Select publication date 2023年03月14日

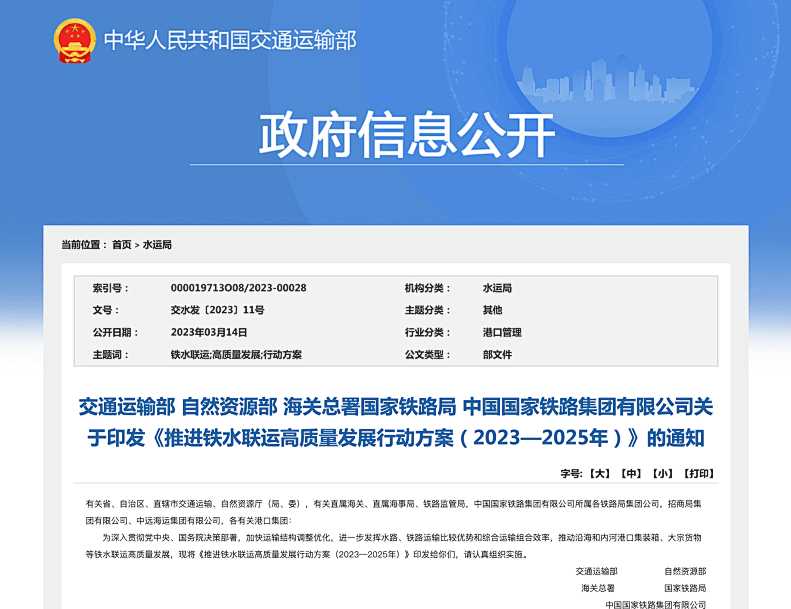point(209,333)
